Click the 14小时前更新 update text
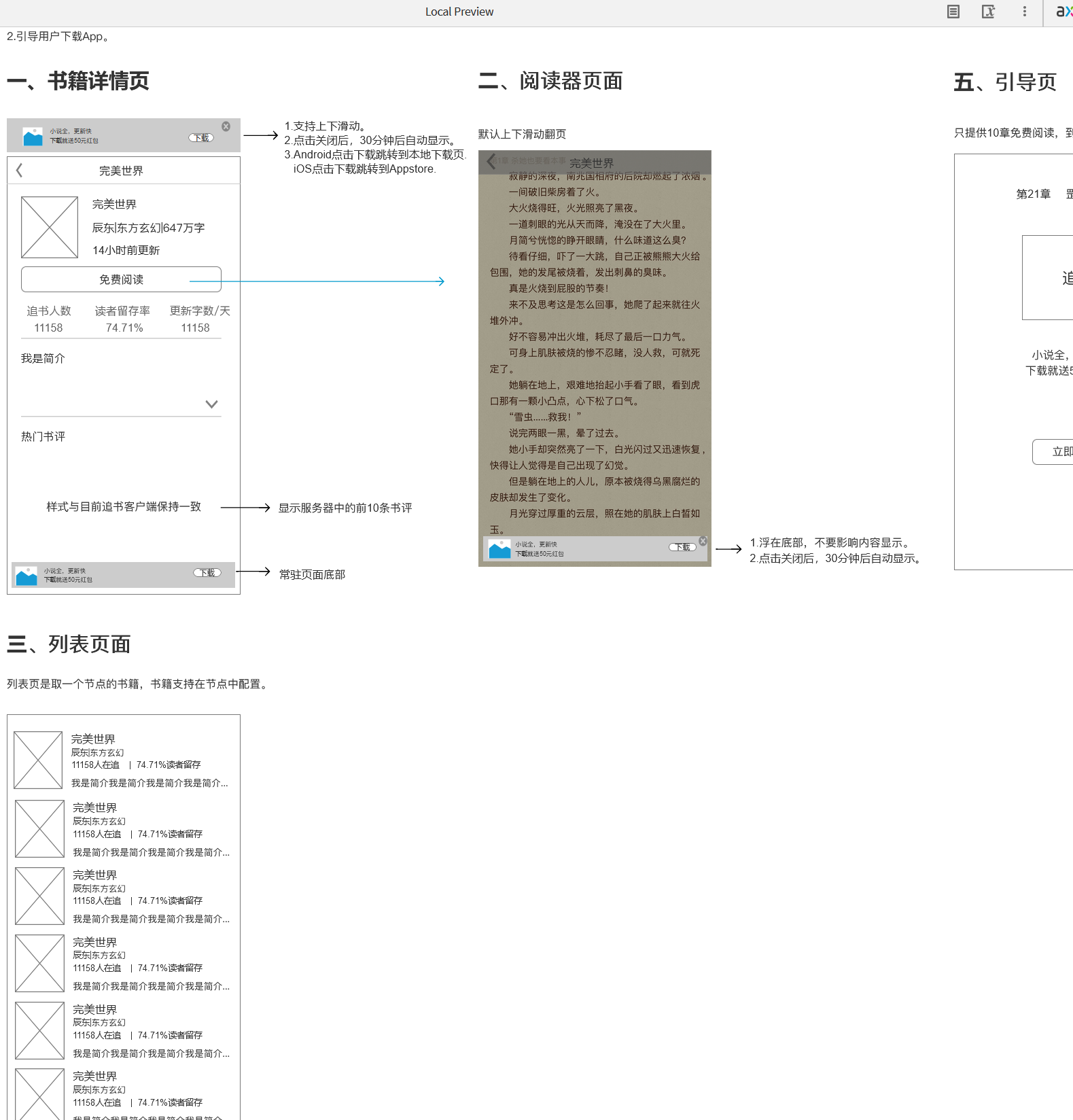Image resolution: width=1073 pixels, height=1120 pixels. pyautogui.click(x=126, y=250)
